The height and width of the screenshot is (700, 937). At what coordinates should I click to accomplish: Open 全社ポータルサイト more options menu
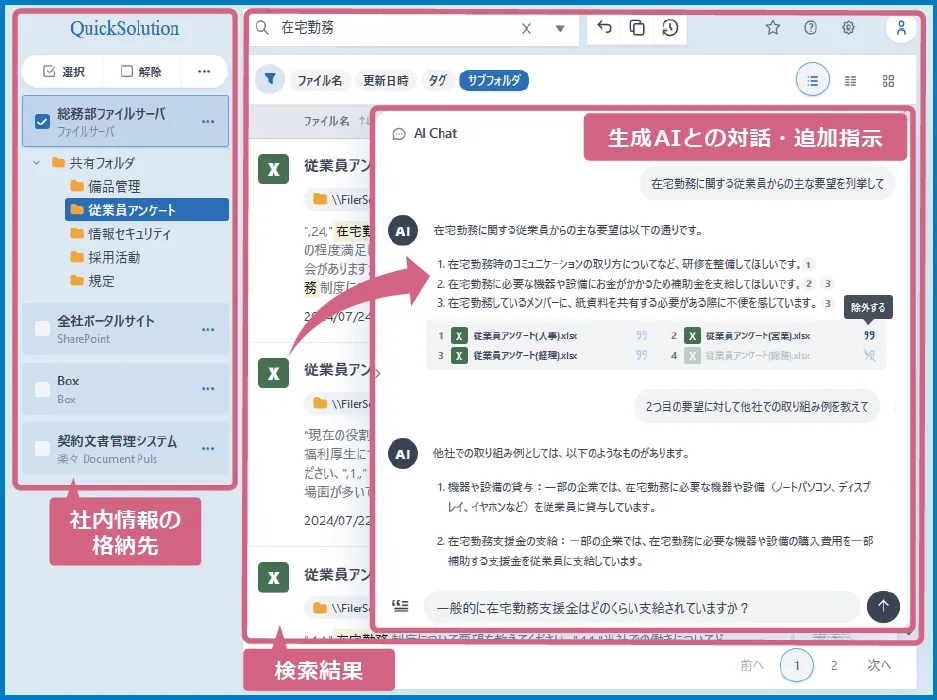(208, 330)
